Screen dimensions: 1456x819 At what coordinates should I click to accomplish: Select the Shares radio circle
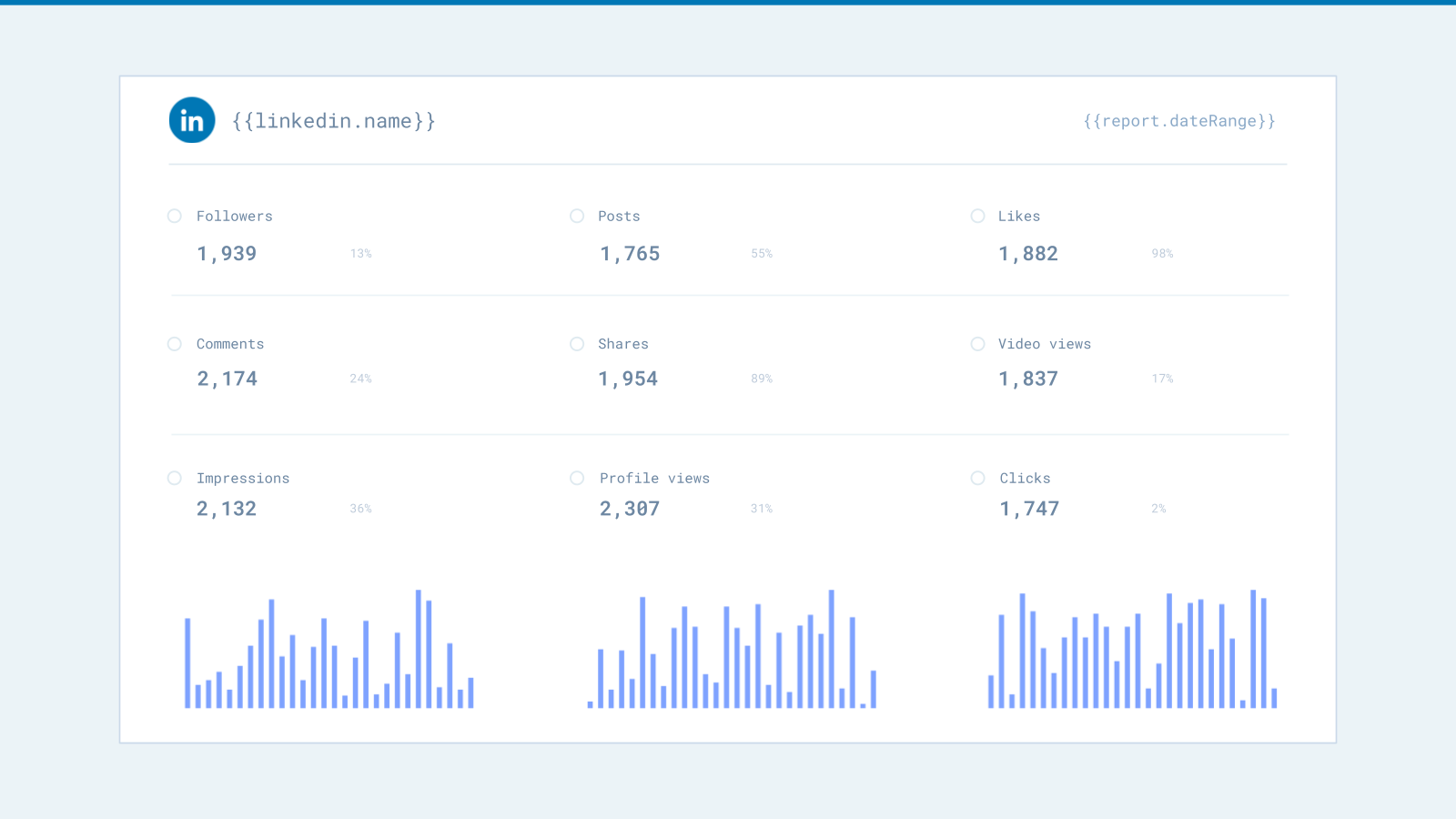577,344
